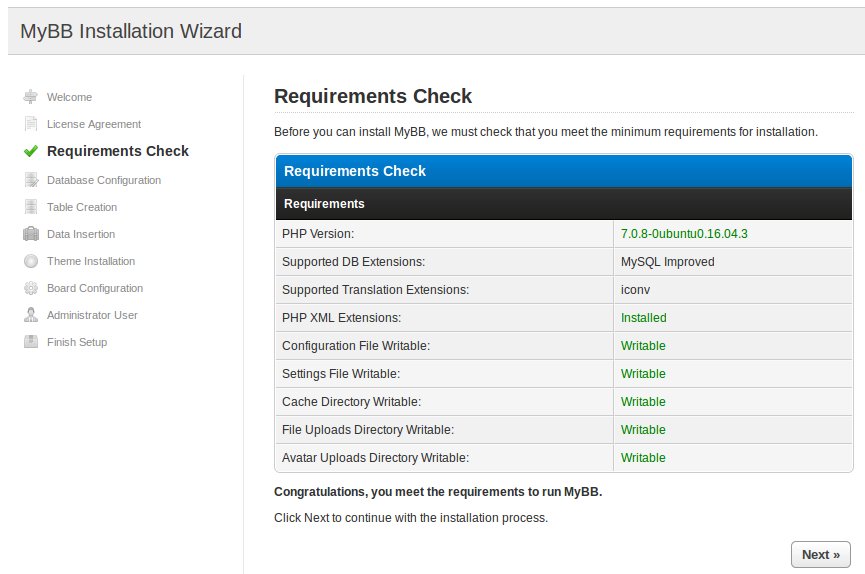The image size is (865, 574).
Task: Click the green Installed value
Action: pyautogui.click(x=643, y=318)
